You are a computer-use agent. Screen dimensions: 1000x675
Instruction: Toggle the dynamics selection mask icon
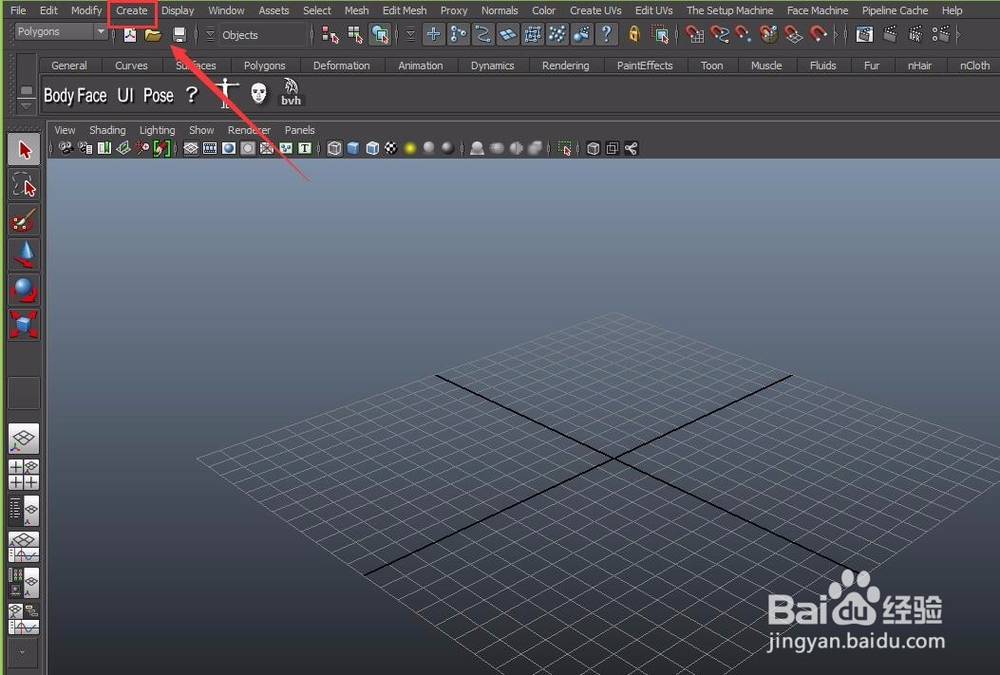pos(557,34)
